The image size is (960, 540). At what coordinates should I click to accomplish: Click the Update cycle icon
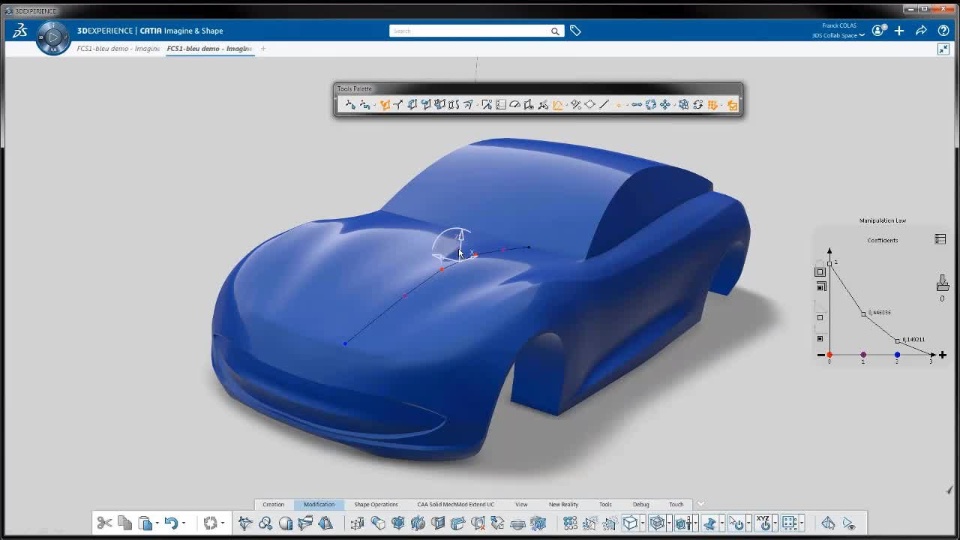coord(210,523)
